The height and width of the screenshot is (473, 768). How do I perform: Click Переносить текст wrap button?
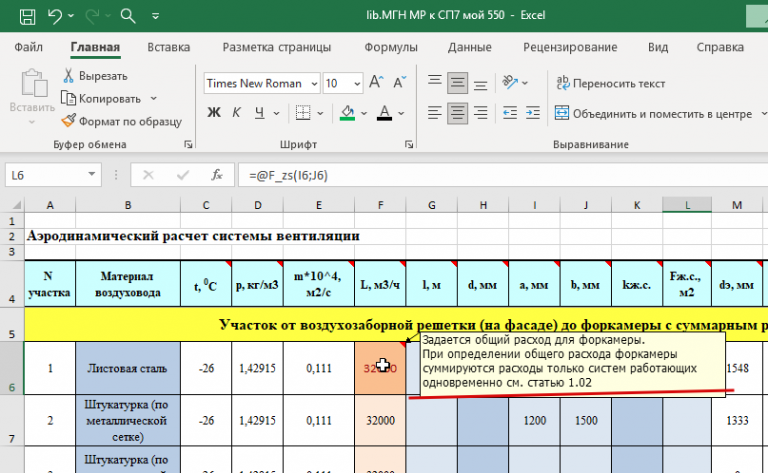[610, 83]
